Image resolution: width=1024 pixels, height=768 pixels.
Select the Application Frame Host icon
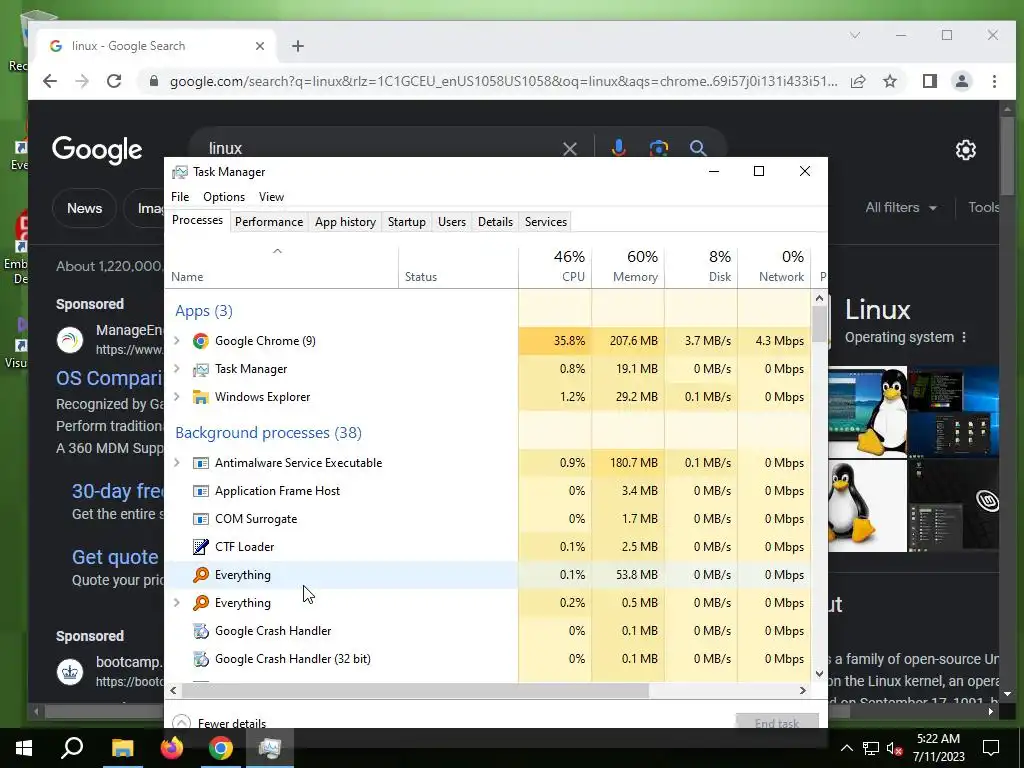(200, 491)
